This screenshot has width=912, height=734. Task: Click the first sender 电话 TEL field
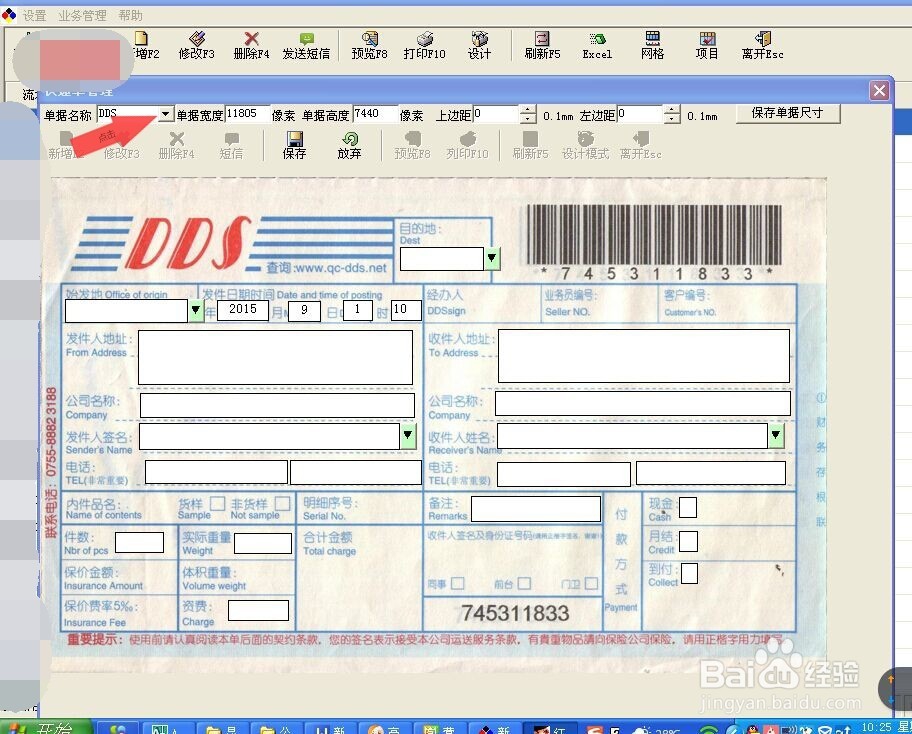[216, 472]
